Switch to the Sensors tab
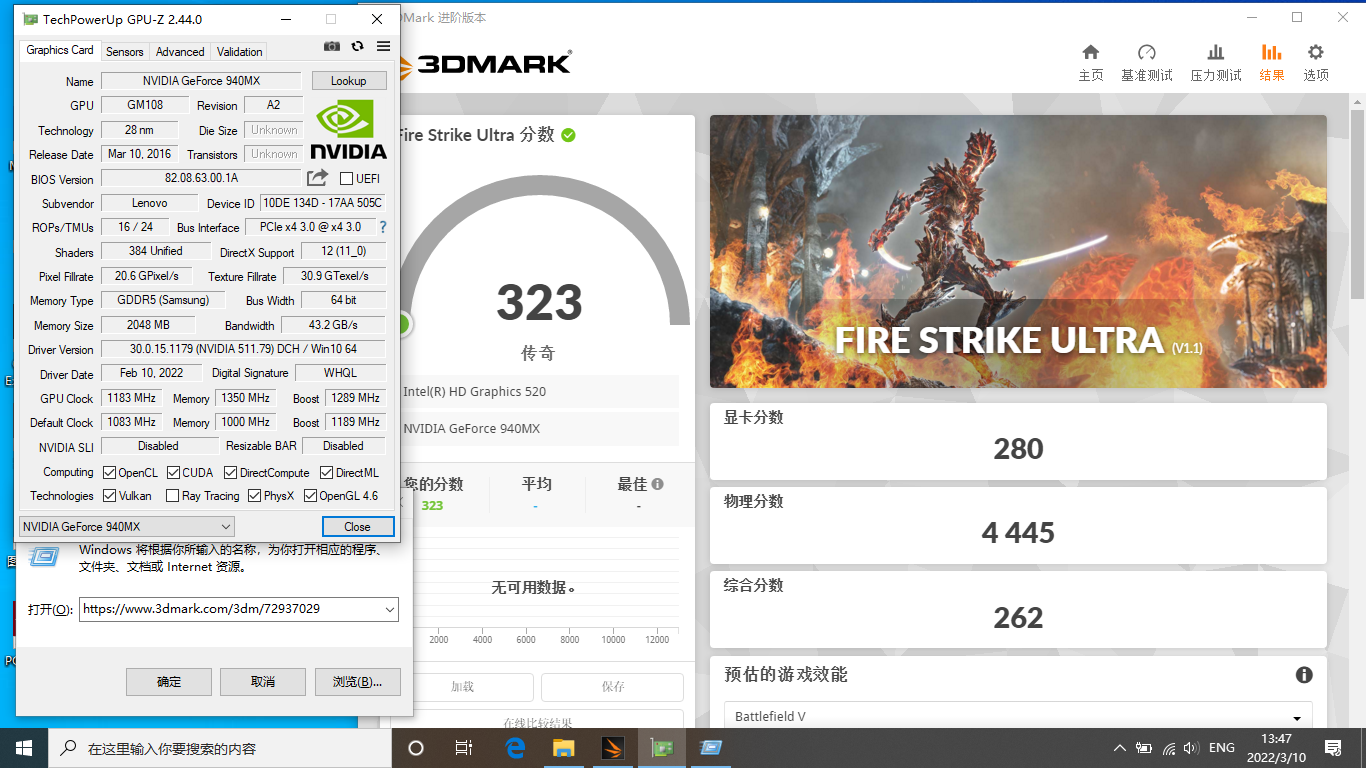The image size is (1366, 768). point(125,51)
